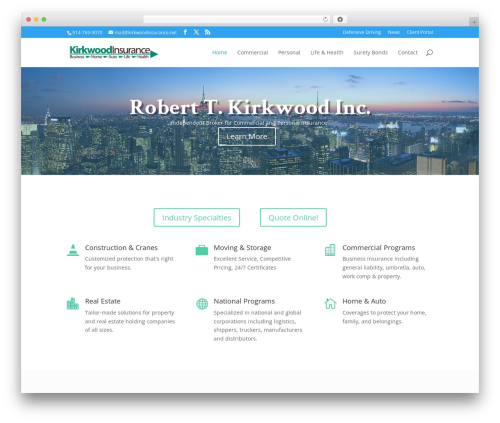Open the RSS feed icon
Screen dimensions: 500x423
[x=207, y=32]
